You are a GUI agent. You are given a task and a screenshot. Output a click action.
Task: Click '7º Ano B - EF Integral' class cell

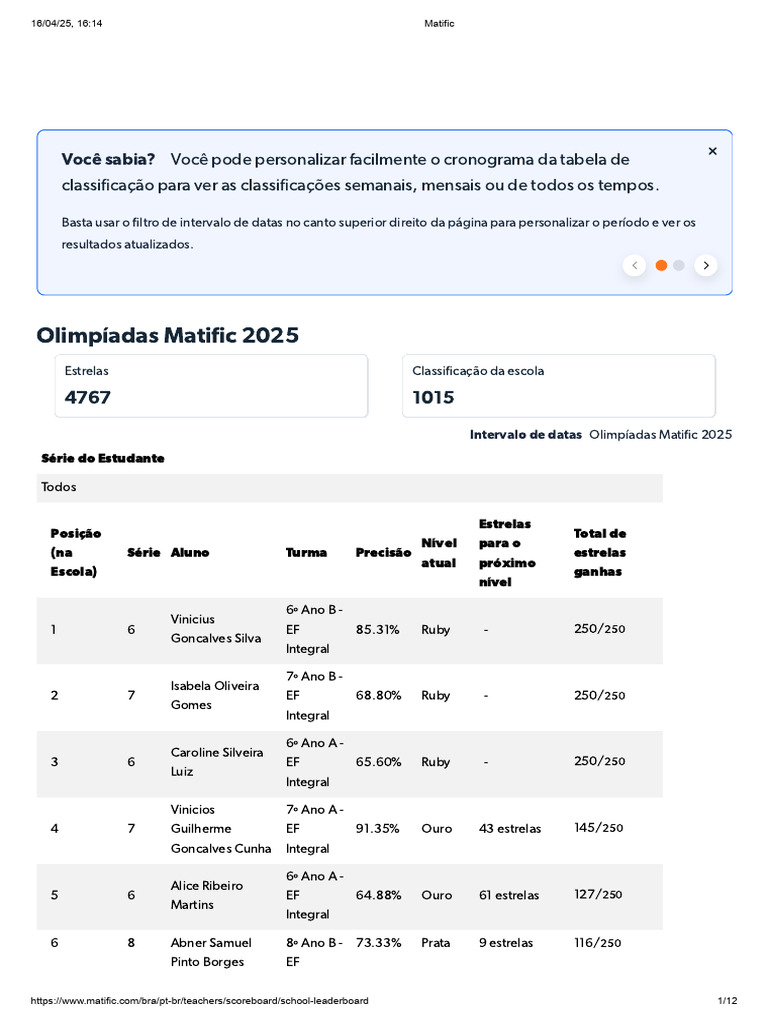click(x=314, y=696)
